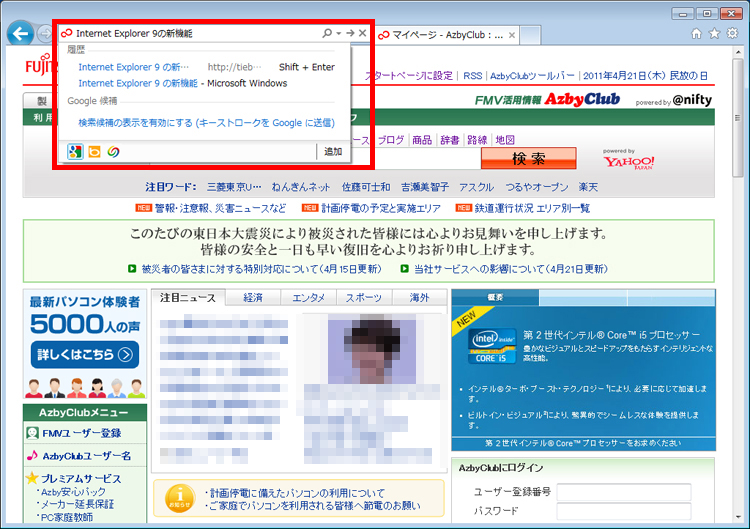The width and height of the screenshot is (750, 529).
Task: Open 警報・注意報、災害ニュースなど link
Action: (221, 208)
